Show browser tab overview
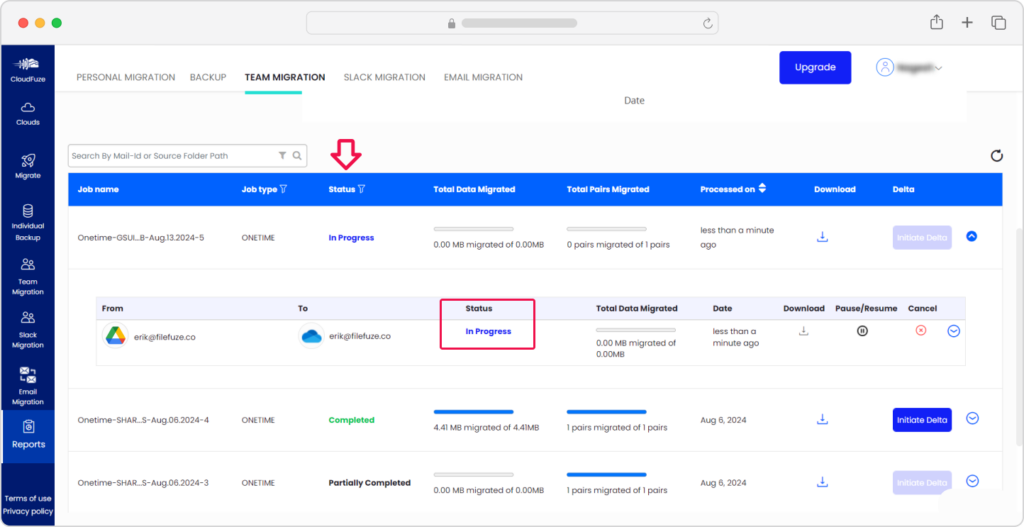 pyautogui.click(x=999, y=22)
